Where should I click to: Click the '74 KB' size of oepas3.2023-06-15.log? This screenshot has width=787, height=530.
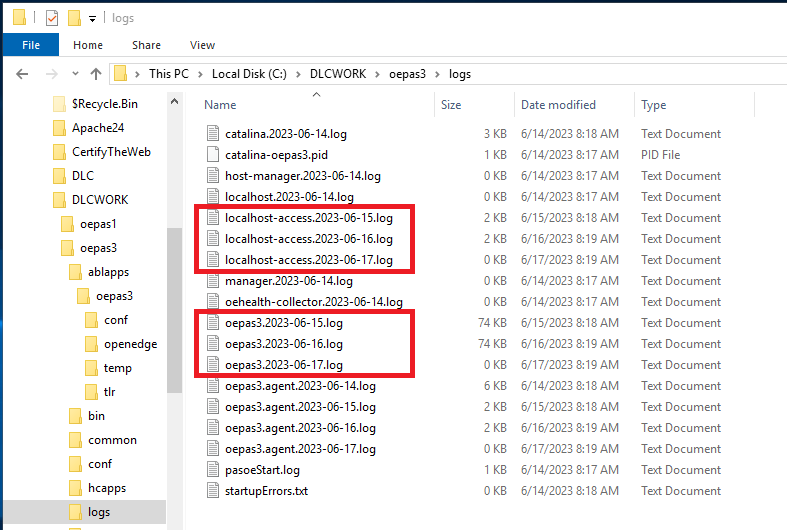point(492,323)
